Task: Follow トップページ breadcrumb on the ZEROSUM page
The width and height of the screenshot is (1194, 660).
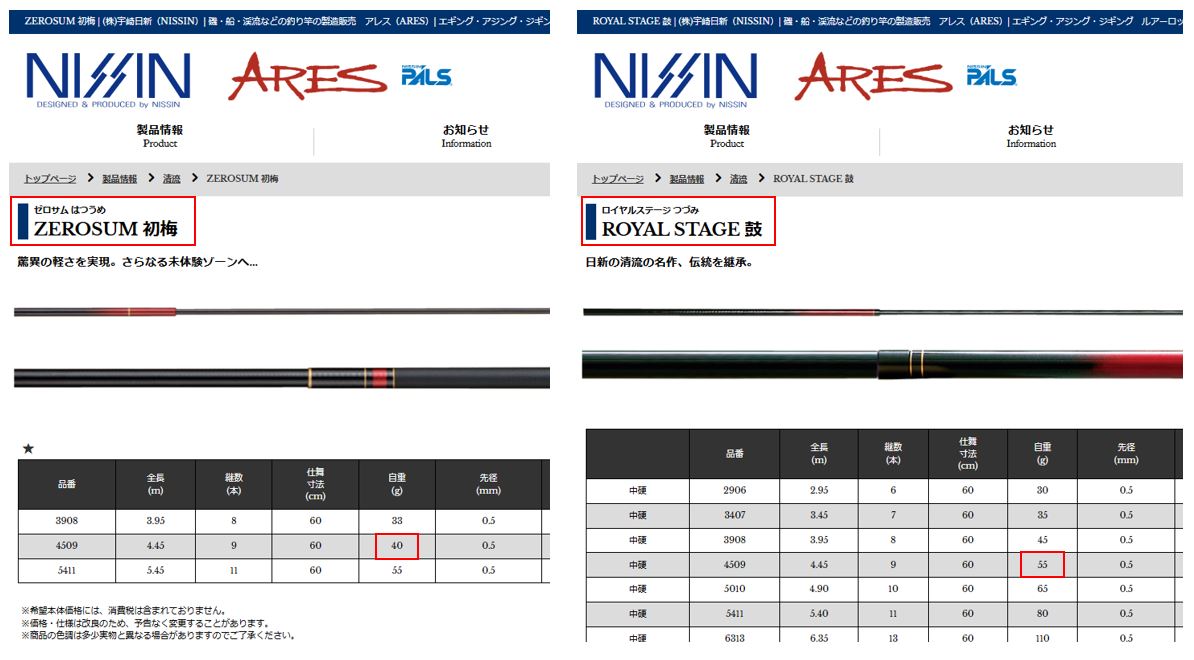Action: 49,178
